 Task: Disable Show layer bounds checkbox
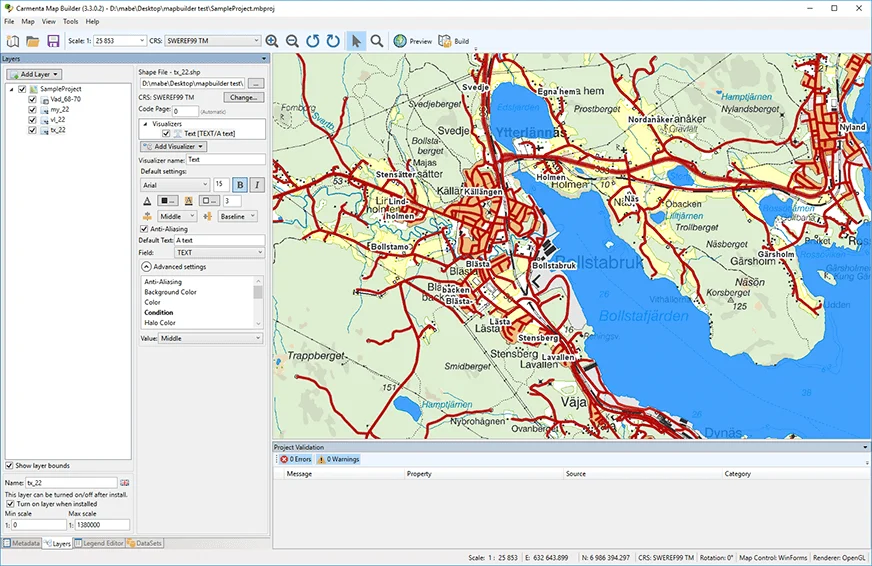point(9,466)
